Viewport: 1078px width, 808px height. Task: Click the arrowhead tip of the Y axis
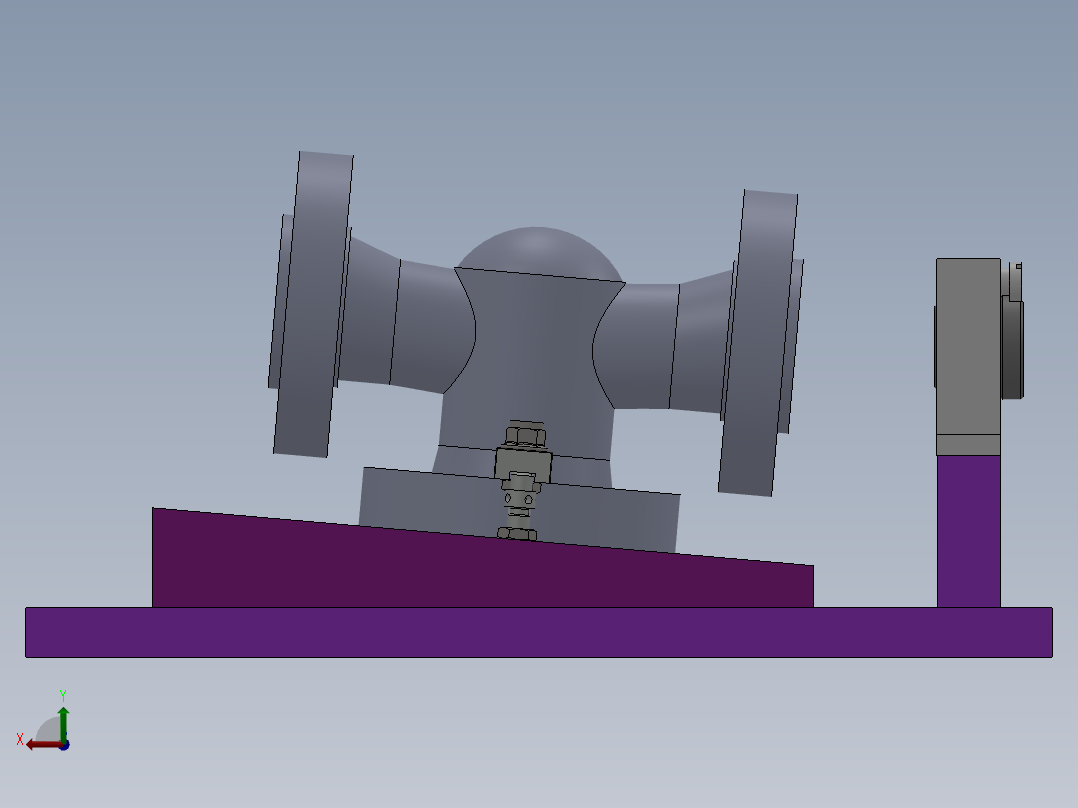pyautogui.click(x=64, y=708)
